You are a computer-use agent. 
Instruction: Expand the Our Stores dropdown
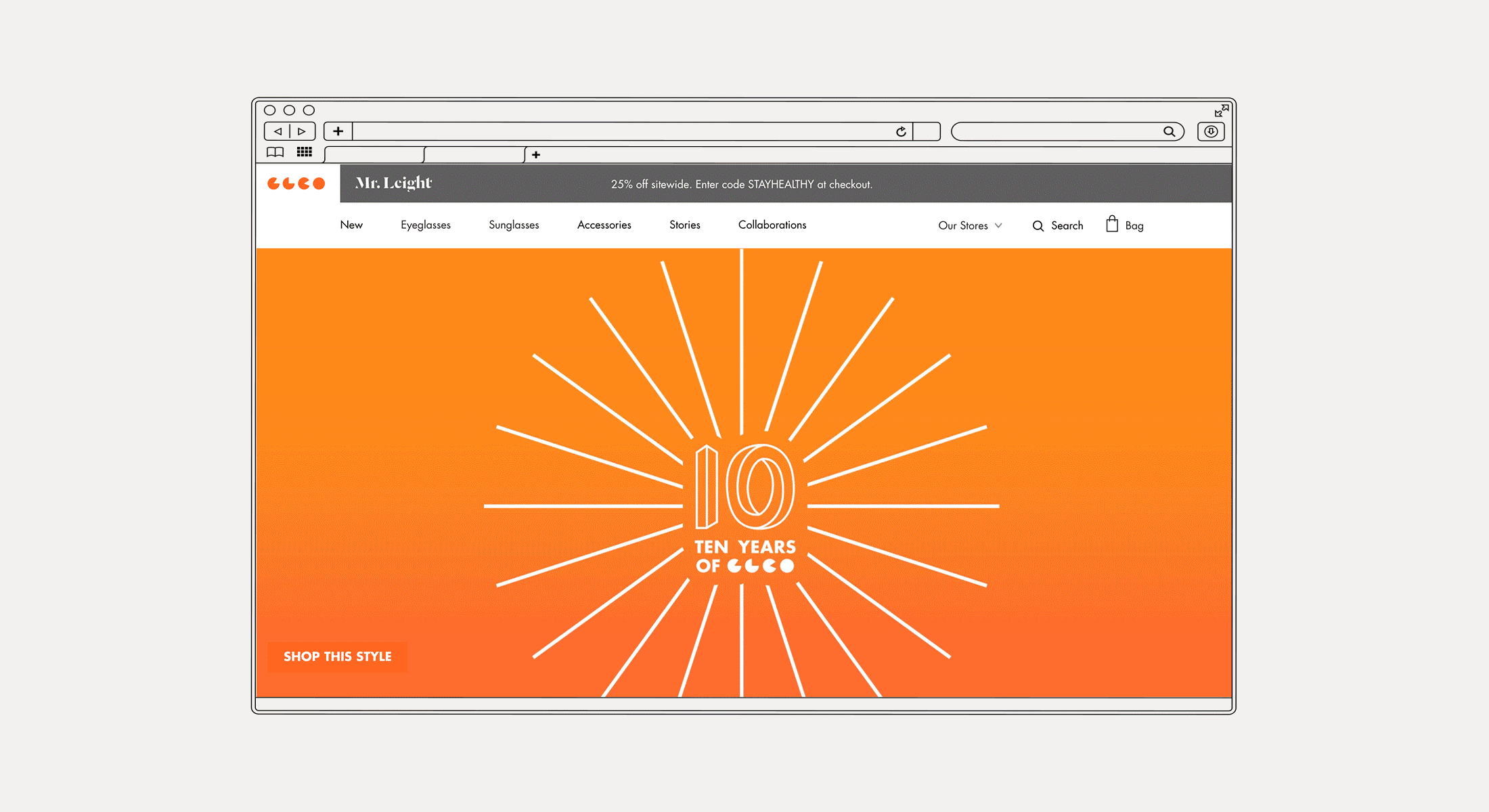point(970,225)
